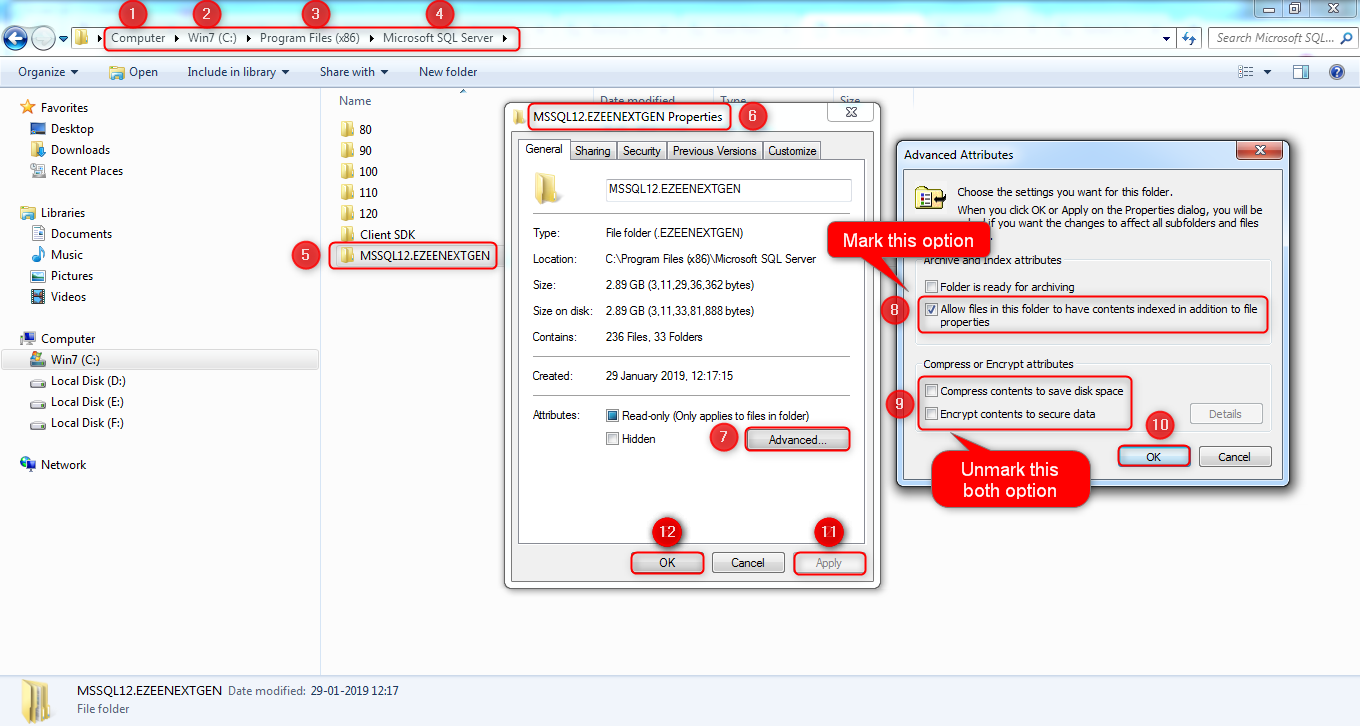The width and height of the screenshot is (1360, 726).
Task: Enable Folder is ready for archiving
Action: point(932,287)
